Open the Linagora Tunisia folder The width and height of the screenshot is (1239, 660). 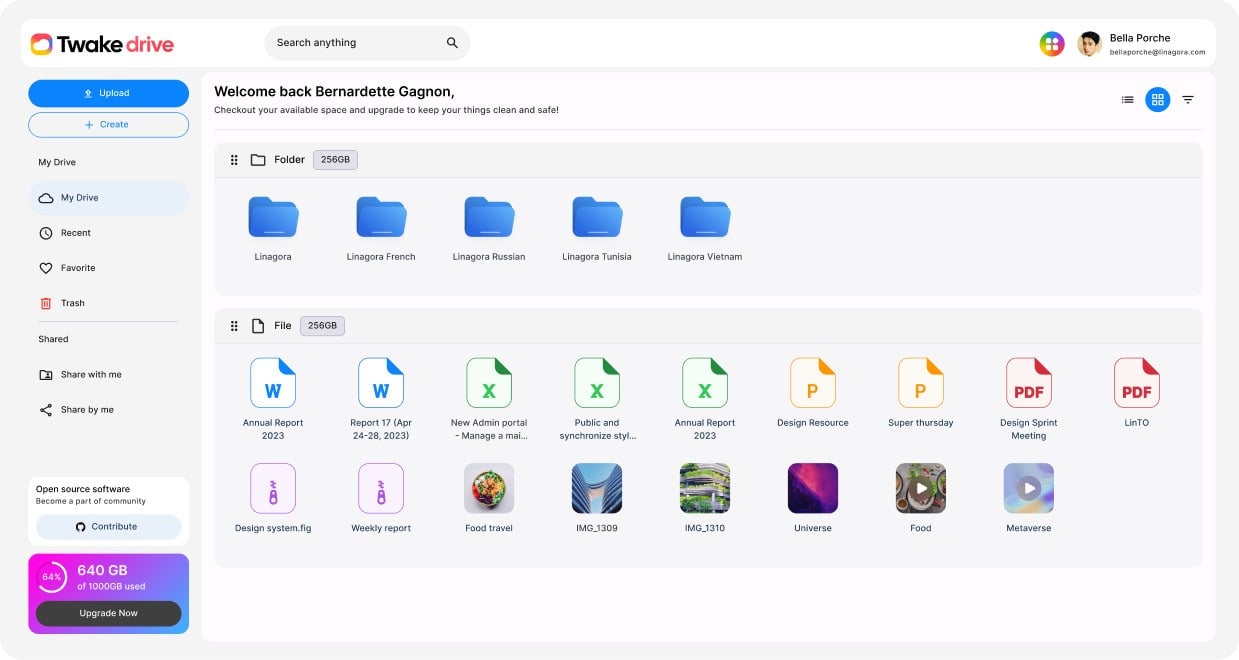click(596, 218)
